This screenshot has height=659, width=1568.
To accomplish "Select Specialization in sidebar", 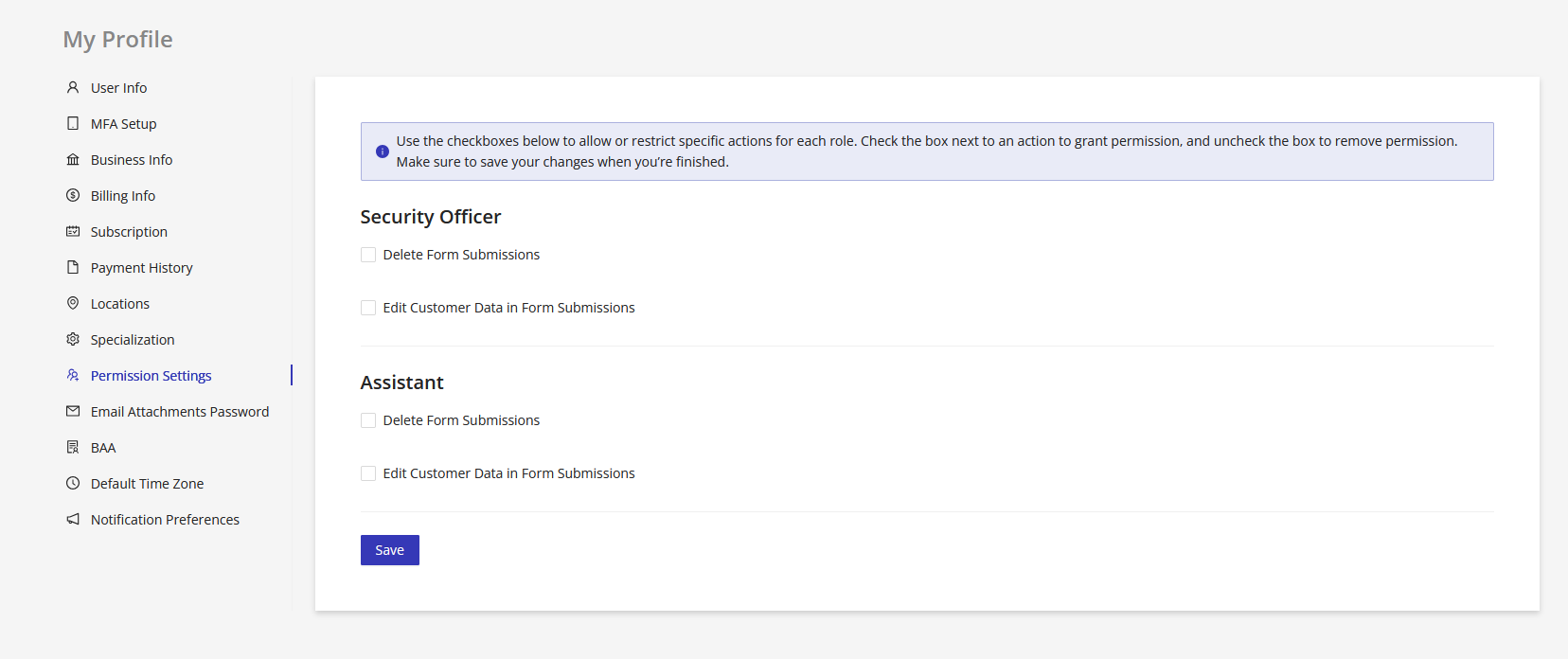I will point(133,340).
